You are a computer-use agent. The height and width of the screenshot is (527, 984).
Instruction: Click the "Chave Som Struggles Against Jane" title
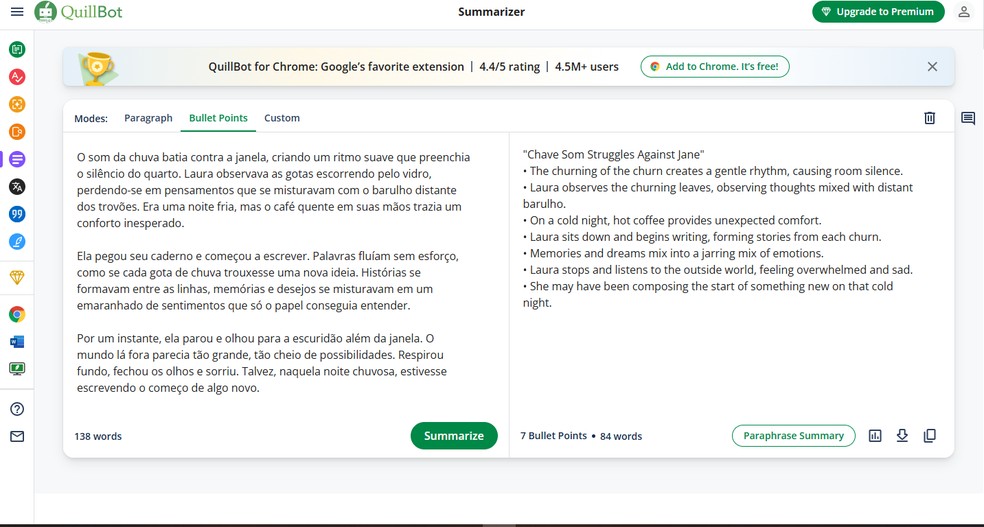614,154
